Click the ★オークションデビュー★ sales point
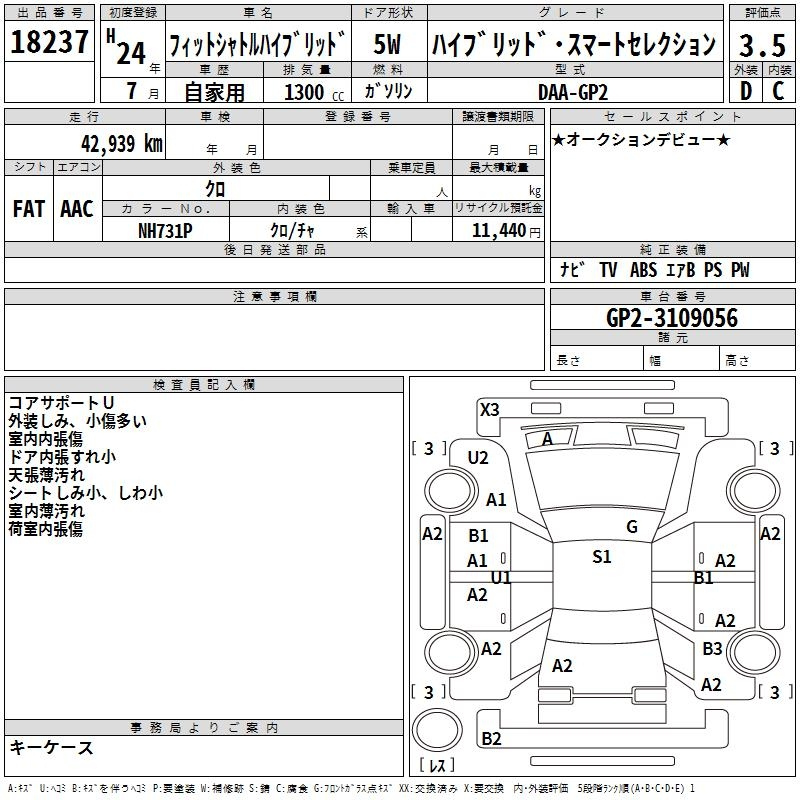Screen dimensions: 800x800 coord(641,140)
